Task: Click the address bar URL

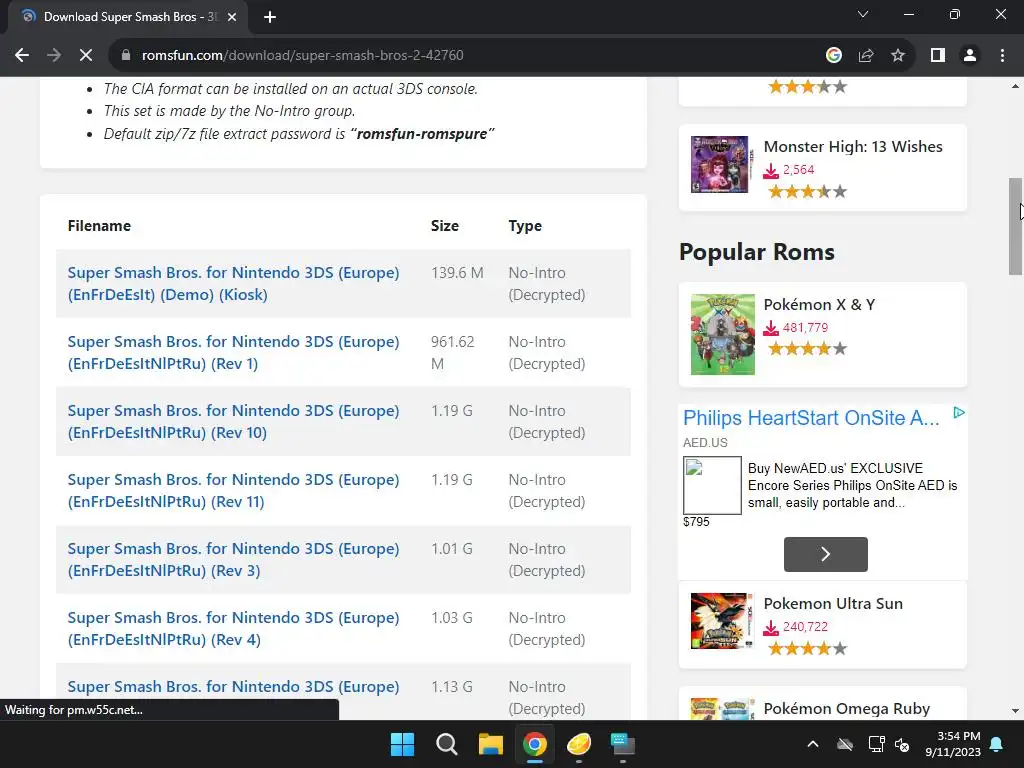Action: tap(302, 56)
